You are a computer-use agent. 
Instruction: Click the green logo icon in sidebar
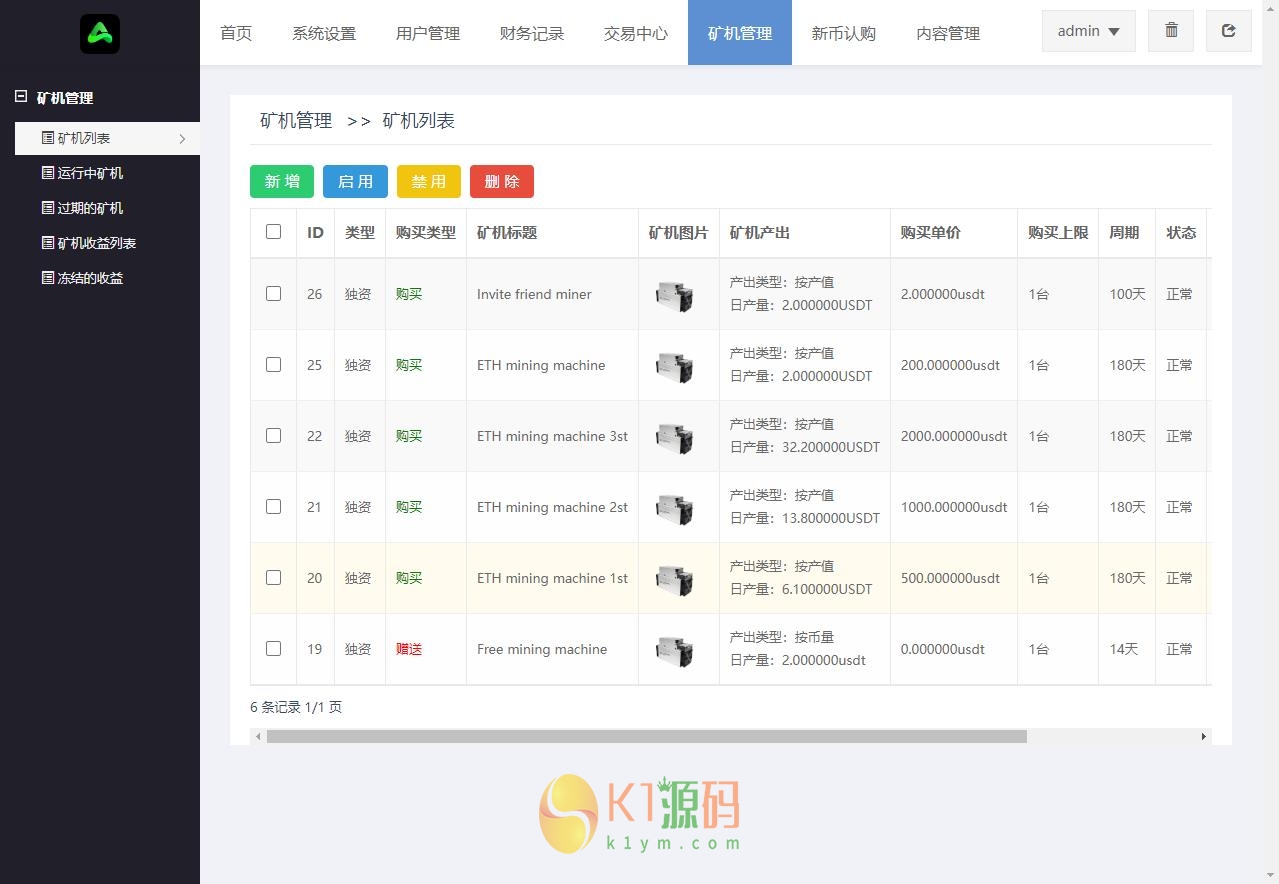pyautogui.click(x=100, y=34)
